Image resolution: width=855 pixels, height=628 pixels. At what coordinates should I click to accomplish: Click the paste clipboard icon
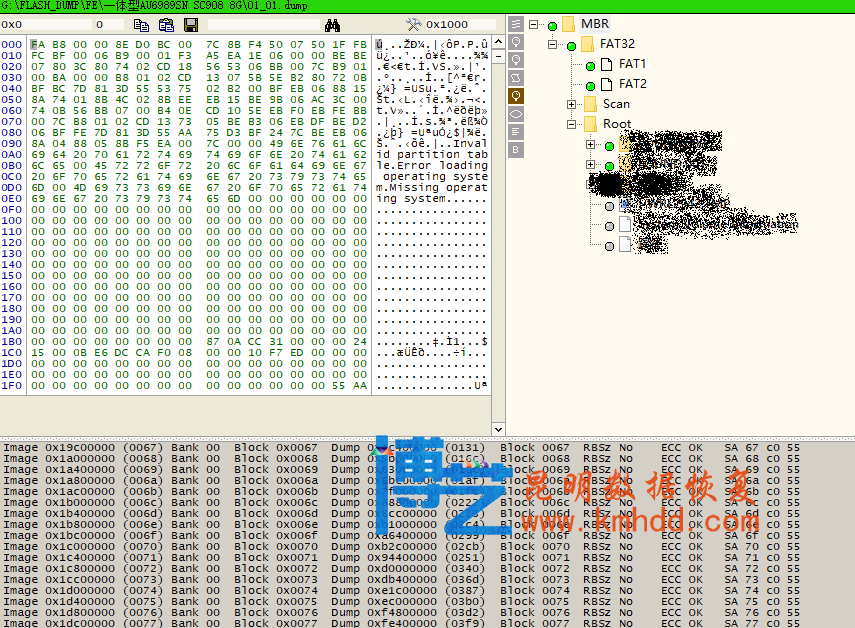click(166, 24)
